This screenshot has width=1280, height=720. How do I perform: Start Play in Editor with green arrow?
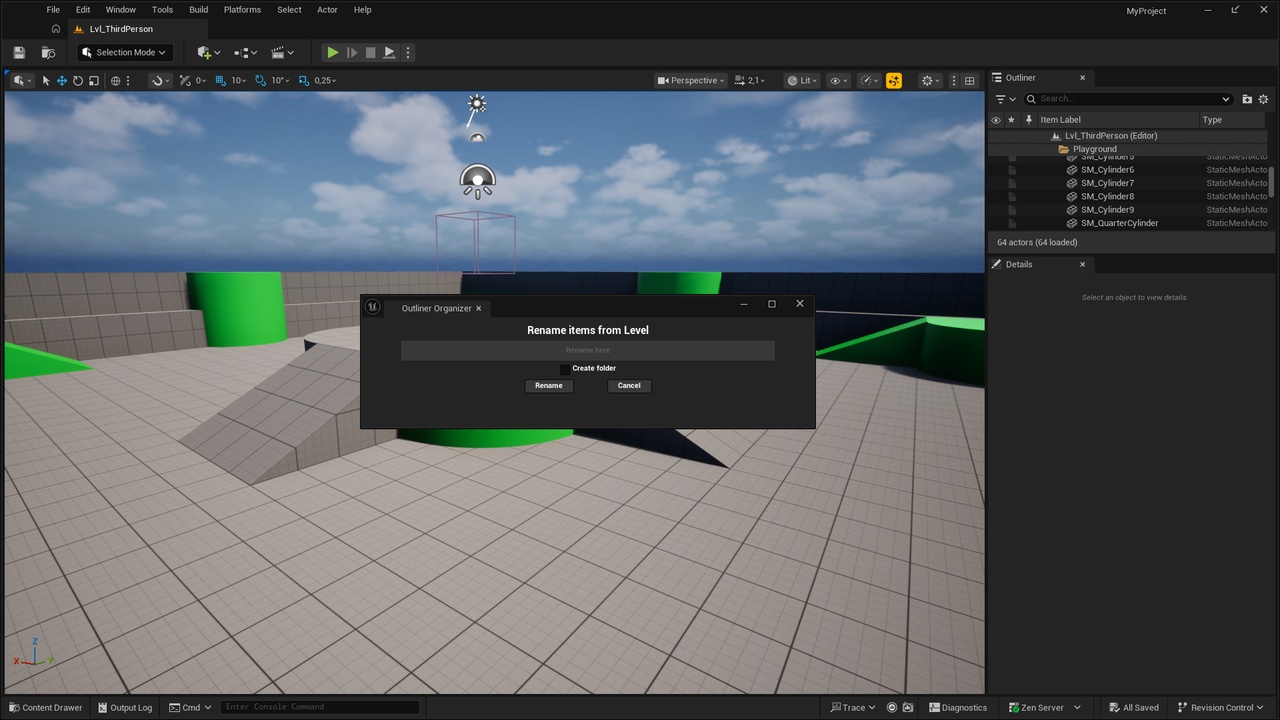pos(333,52)
